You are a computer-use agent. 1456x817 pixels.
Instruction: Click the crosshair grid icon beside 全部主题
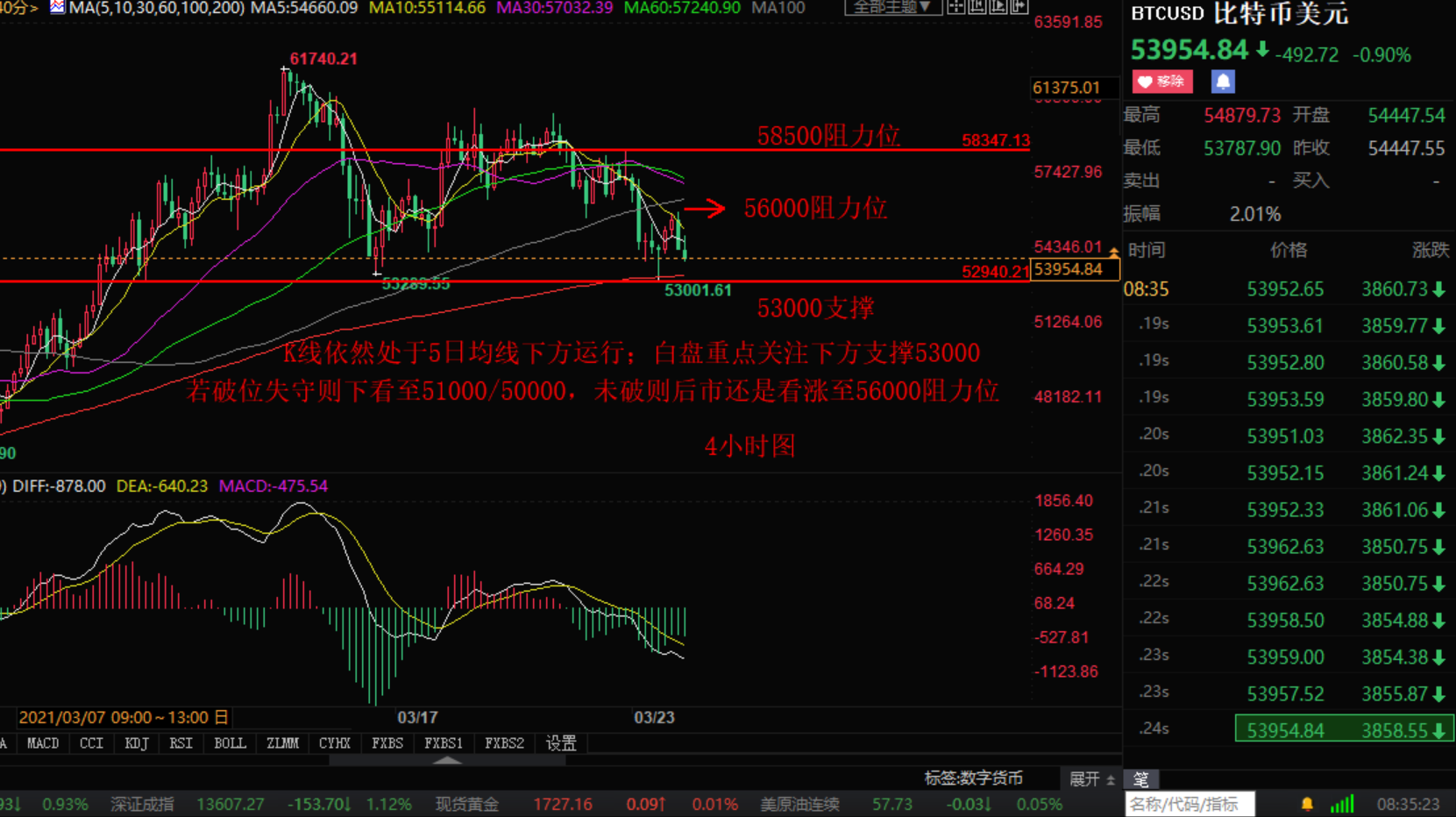[x=955, y=7]
